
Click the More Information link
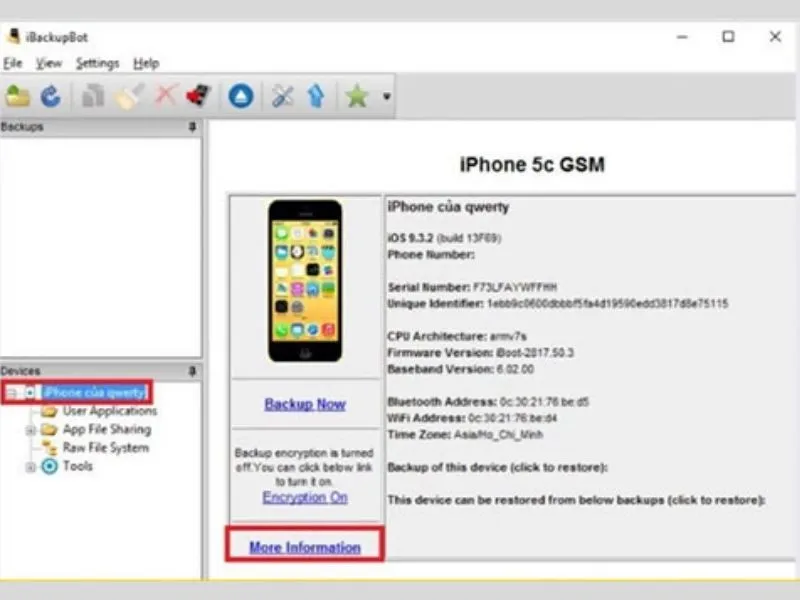pos(305,547)
